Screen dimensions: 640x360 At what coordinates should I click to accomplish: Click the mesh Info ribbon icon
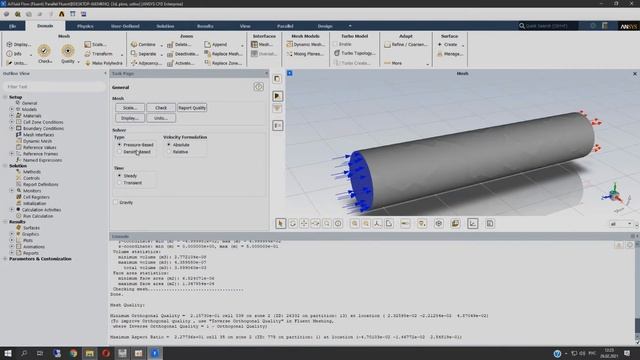pyautogui.click(x=14, y=54)
